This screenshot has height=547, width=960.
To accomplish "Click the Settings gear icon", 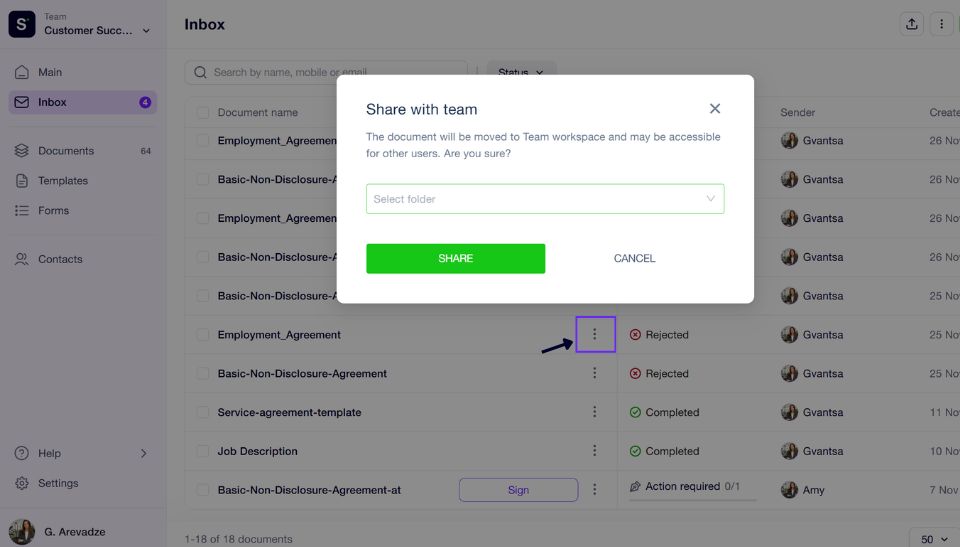I will pyautogui.click(x=22, y=483).
